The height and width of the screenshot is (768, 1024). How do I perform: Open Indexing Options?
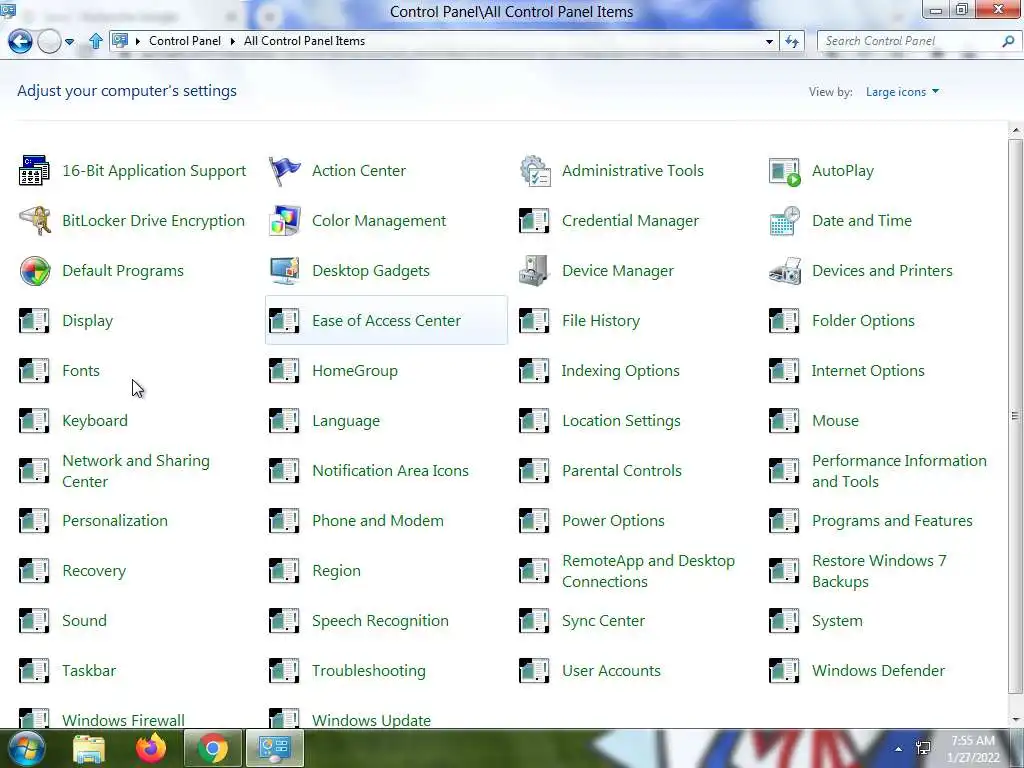point(620,371)
